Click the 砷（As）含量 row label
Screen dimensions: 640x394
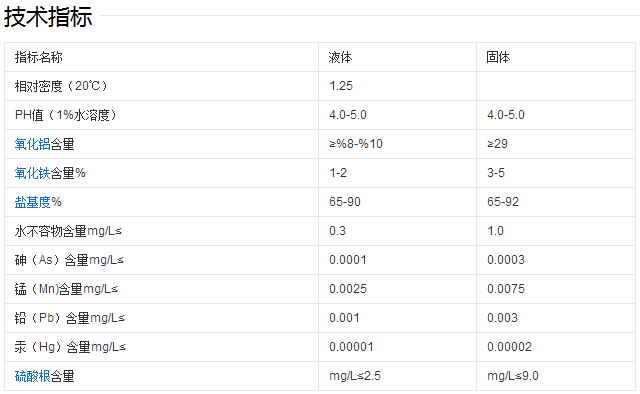tap(69, 260)
